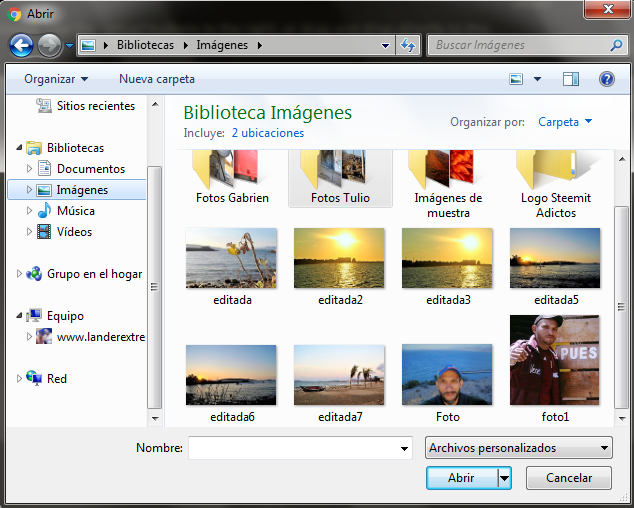Click Imágenes in the address breadcrumb
634x508 pixels.
(x=222, y=45)
